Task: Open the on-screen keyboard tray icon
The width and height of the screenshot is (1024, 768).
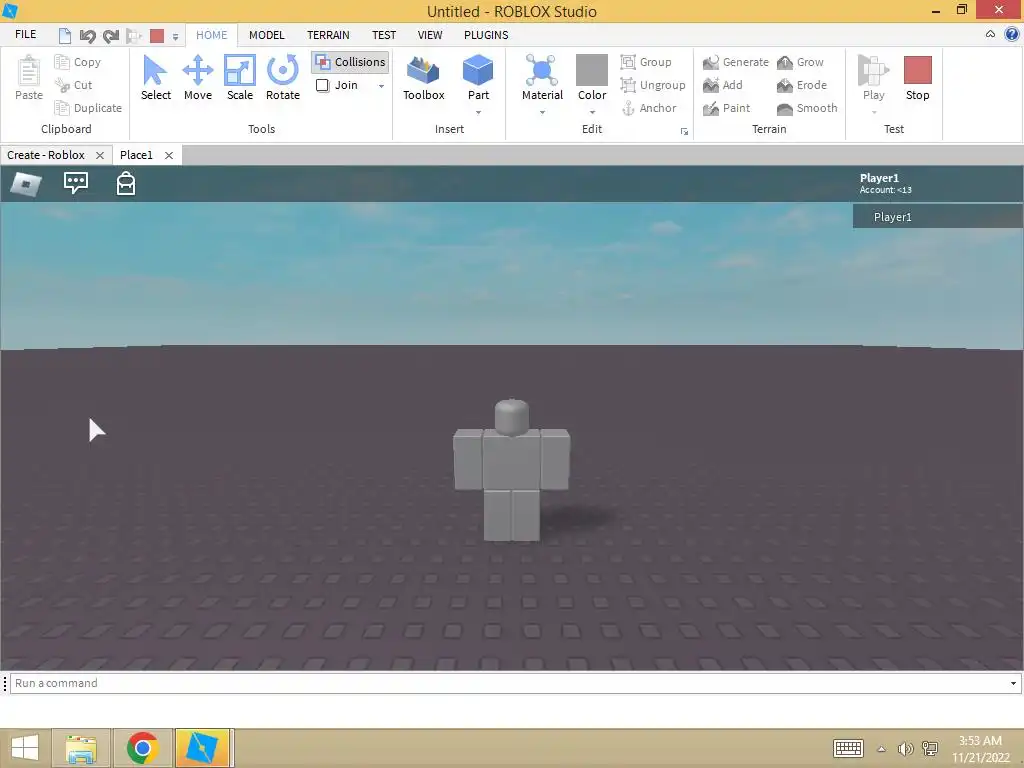Action: coord(848,748)
